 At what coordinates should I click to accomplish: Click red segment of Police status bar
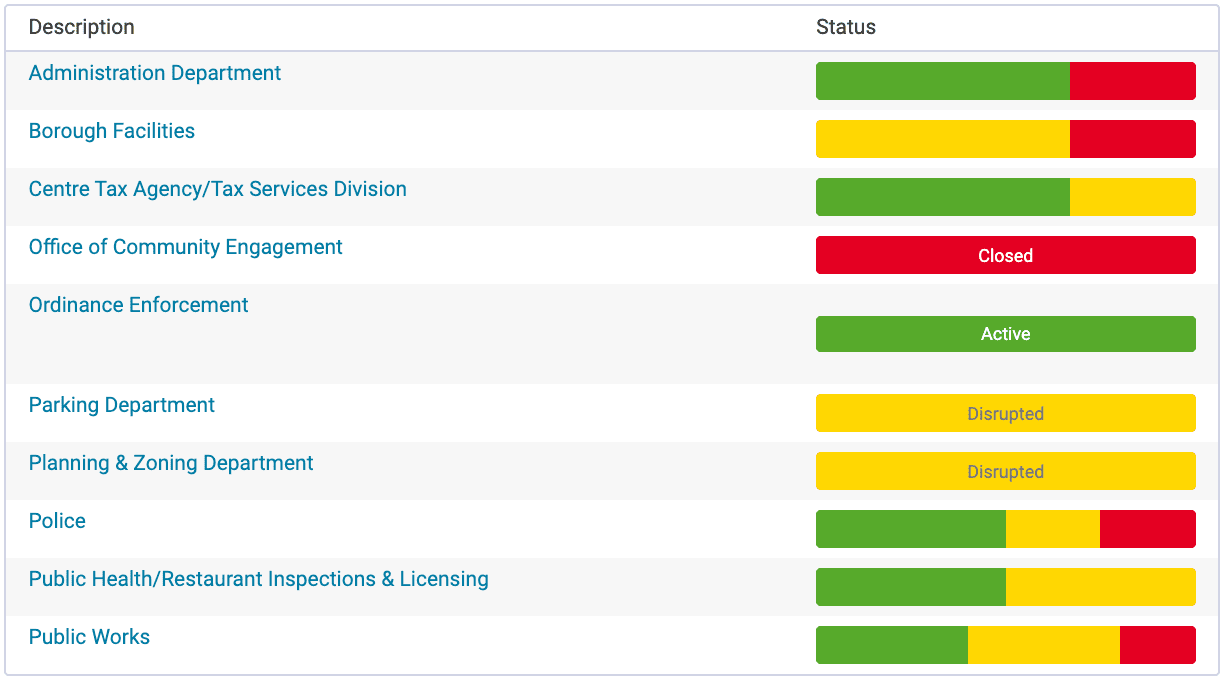(1148, 529)
